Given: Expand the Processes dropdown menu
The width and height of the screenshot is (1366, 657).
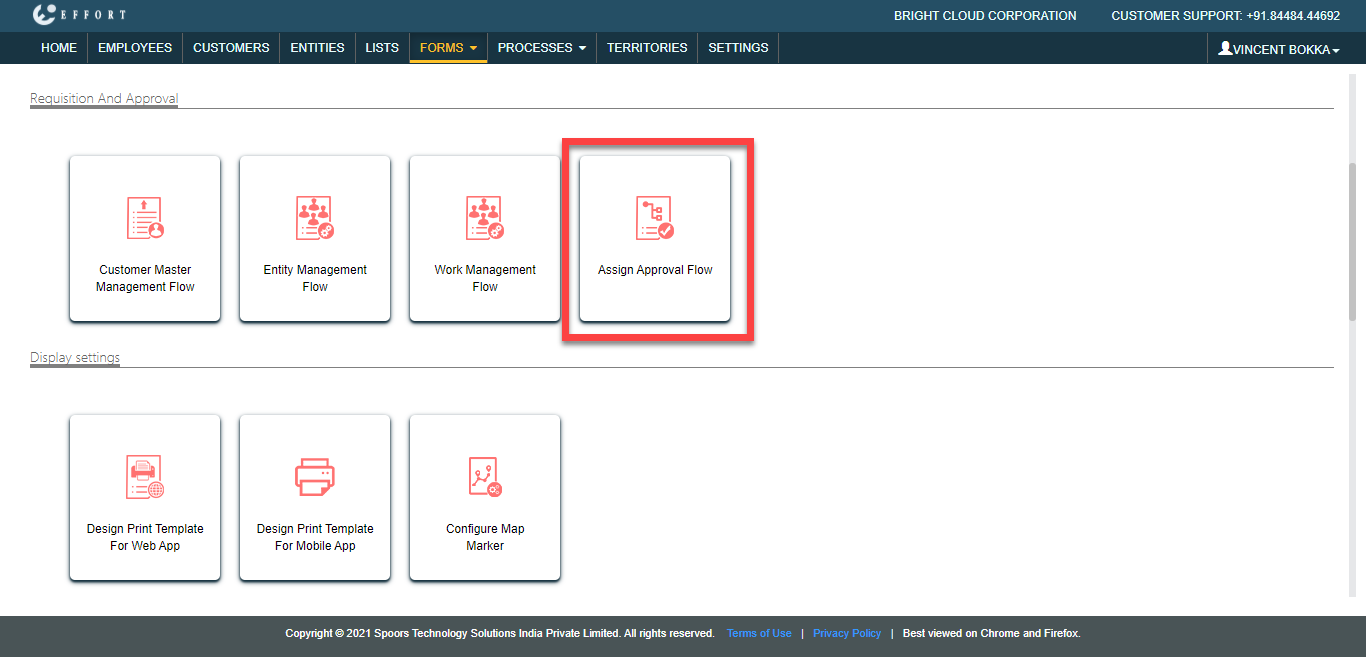Looking at the screenshot, I should [541, 48].
